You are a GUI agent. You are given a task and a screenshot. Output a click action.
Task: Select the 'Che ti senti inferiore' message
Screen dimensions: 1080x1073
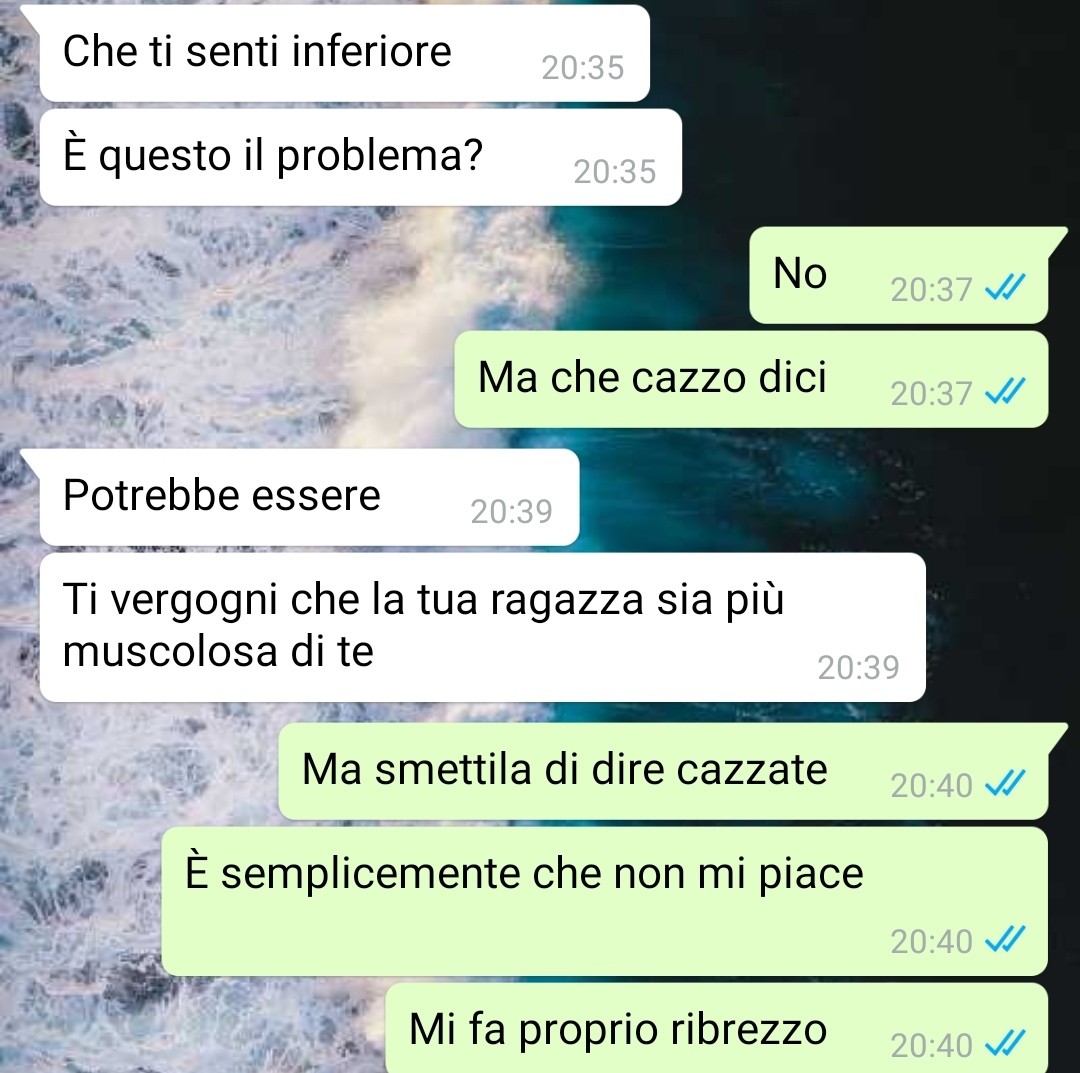pyautogui.click(x=344, y=53)
